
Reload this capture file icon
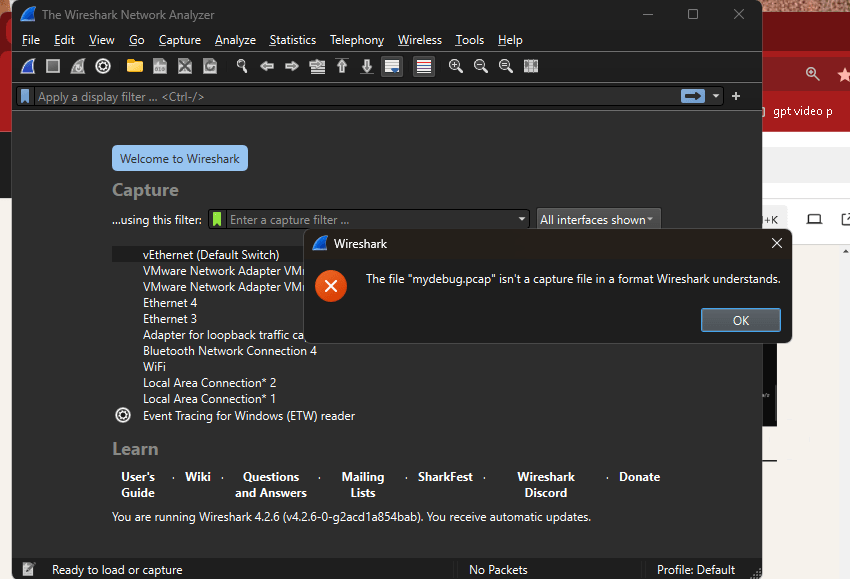point(210,66)
